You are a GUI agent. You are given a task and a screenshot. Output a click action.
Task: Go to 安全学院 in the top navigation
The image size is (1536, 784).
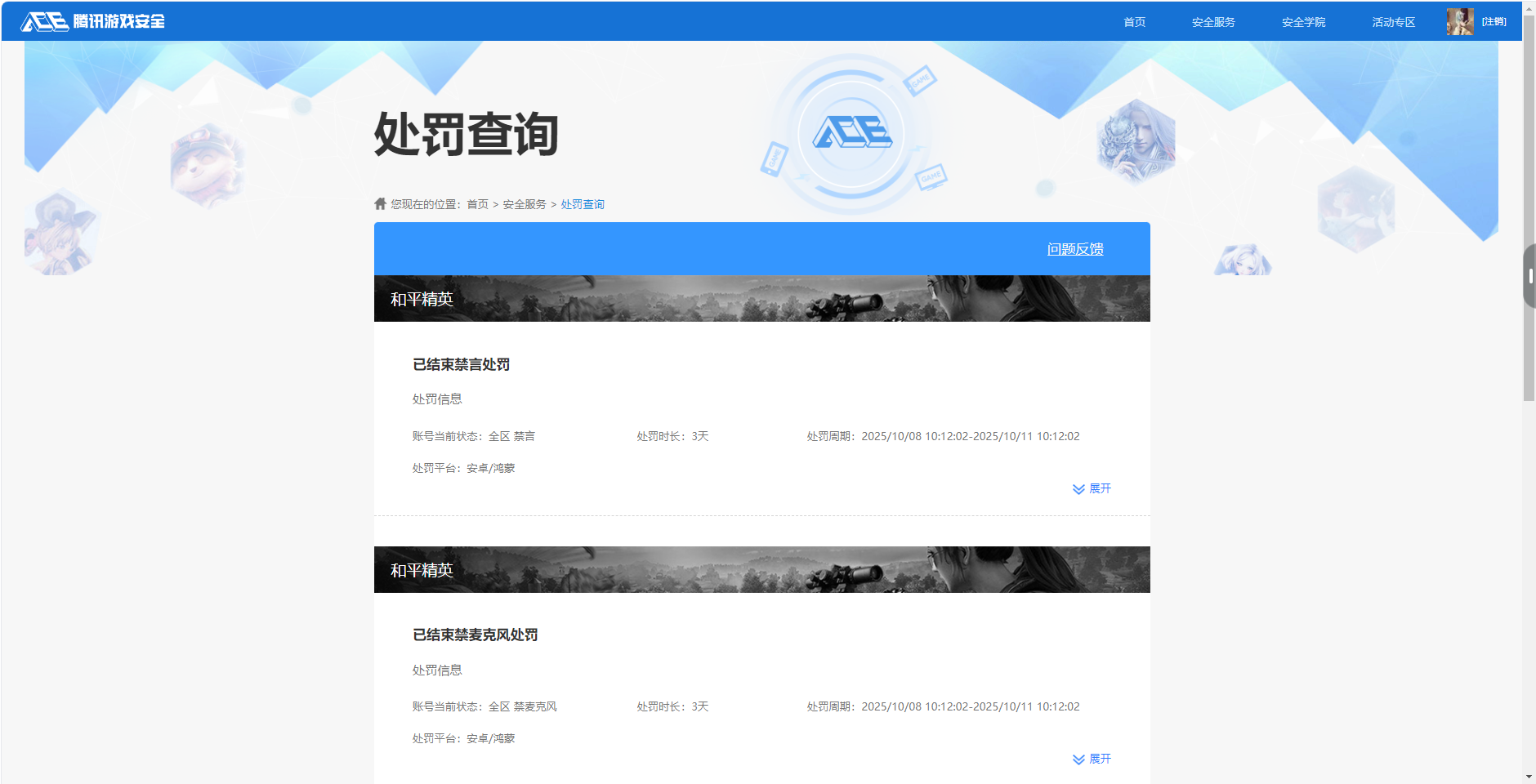1303,22
